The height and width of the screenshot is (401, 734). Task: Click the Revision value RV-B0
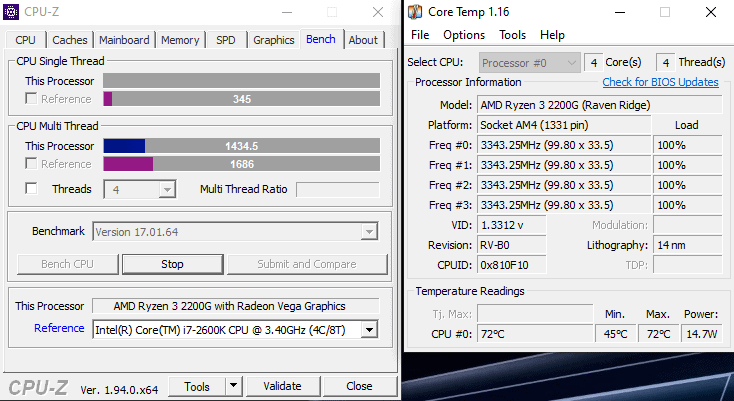[512, 245]
